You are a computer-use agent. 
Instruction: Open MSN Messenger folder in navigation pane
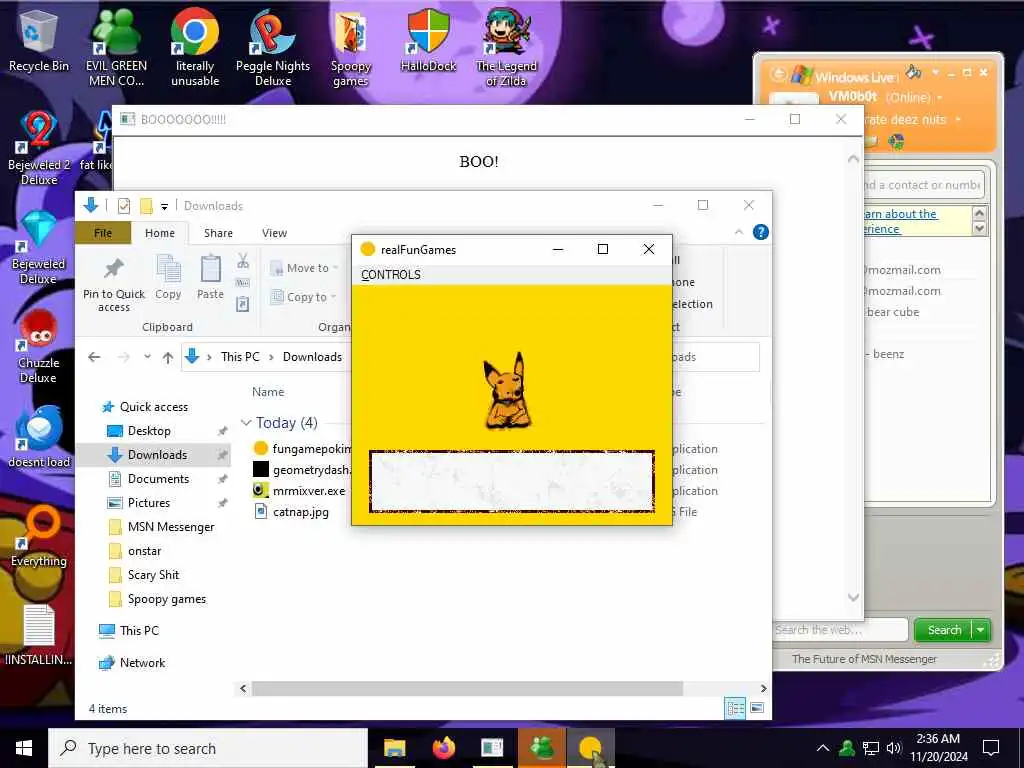pos(170,527)
